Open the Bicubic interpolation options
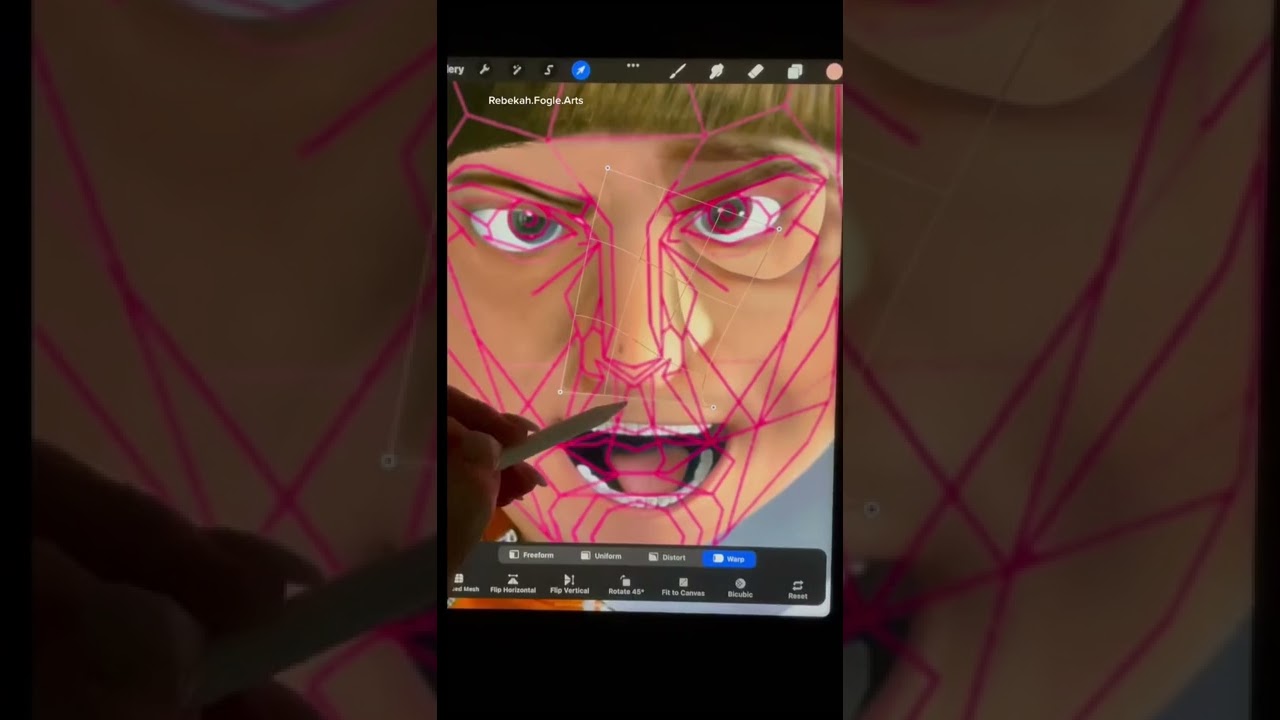This screenshot has height=720, width=1280. pyautogui.click(x=740, y=589)
